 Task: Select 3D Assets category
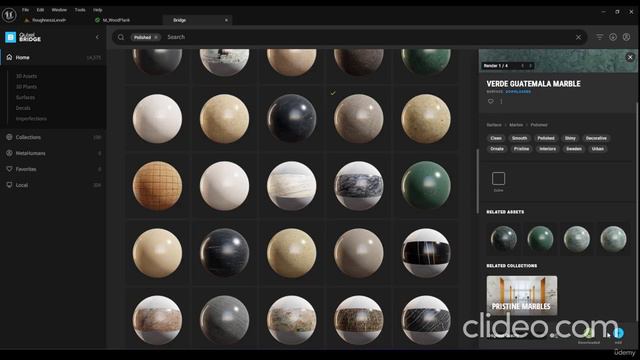27,76
